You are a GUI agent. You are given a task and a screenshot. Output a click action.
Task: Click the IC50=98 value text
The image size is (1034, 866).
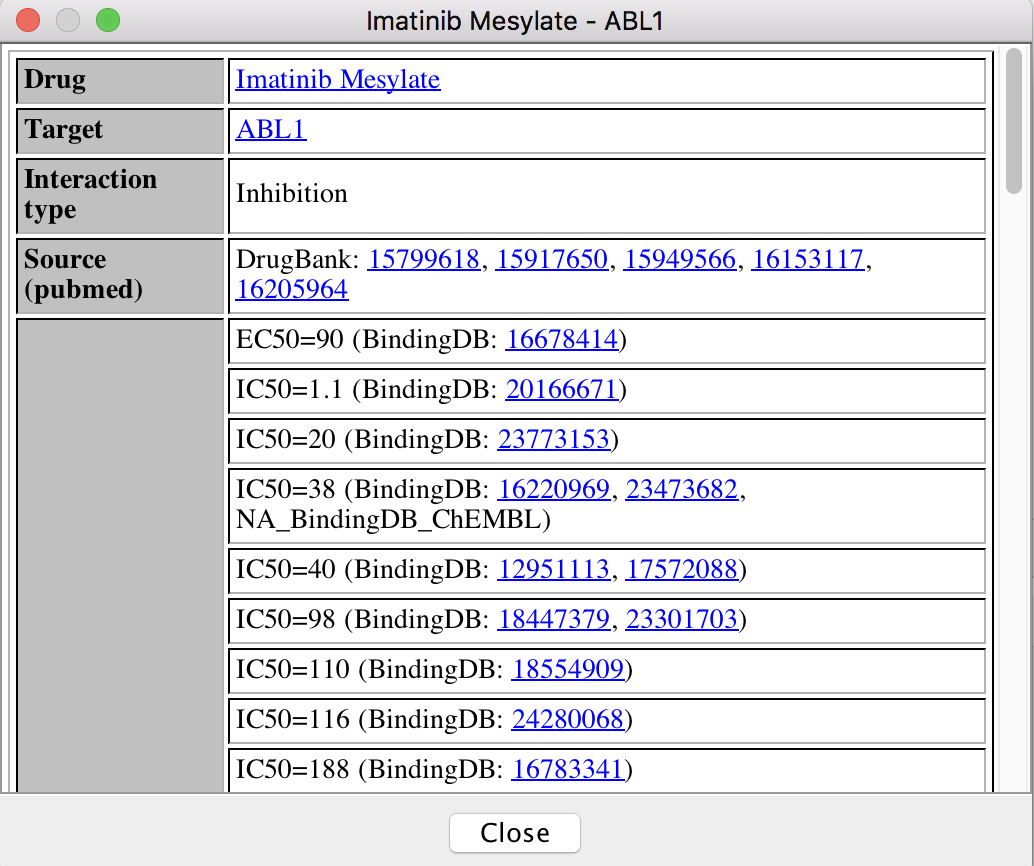click(x=286, y=619)
